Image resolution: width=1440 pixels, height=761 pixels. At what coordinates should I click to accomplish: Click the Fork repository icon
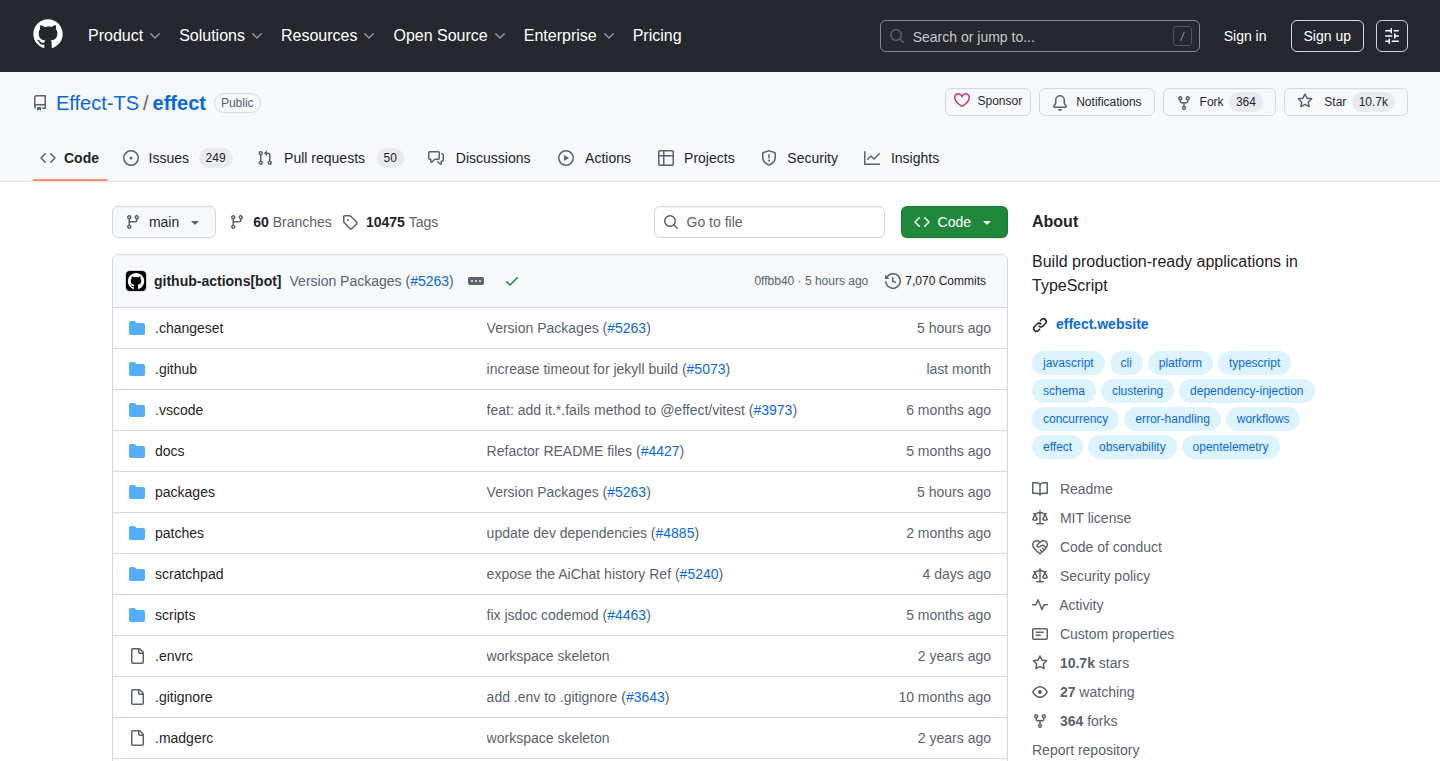1184,102
